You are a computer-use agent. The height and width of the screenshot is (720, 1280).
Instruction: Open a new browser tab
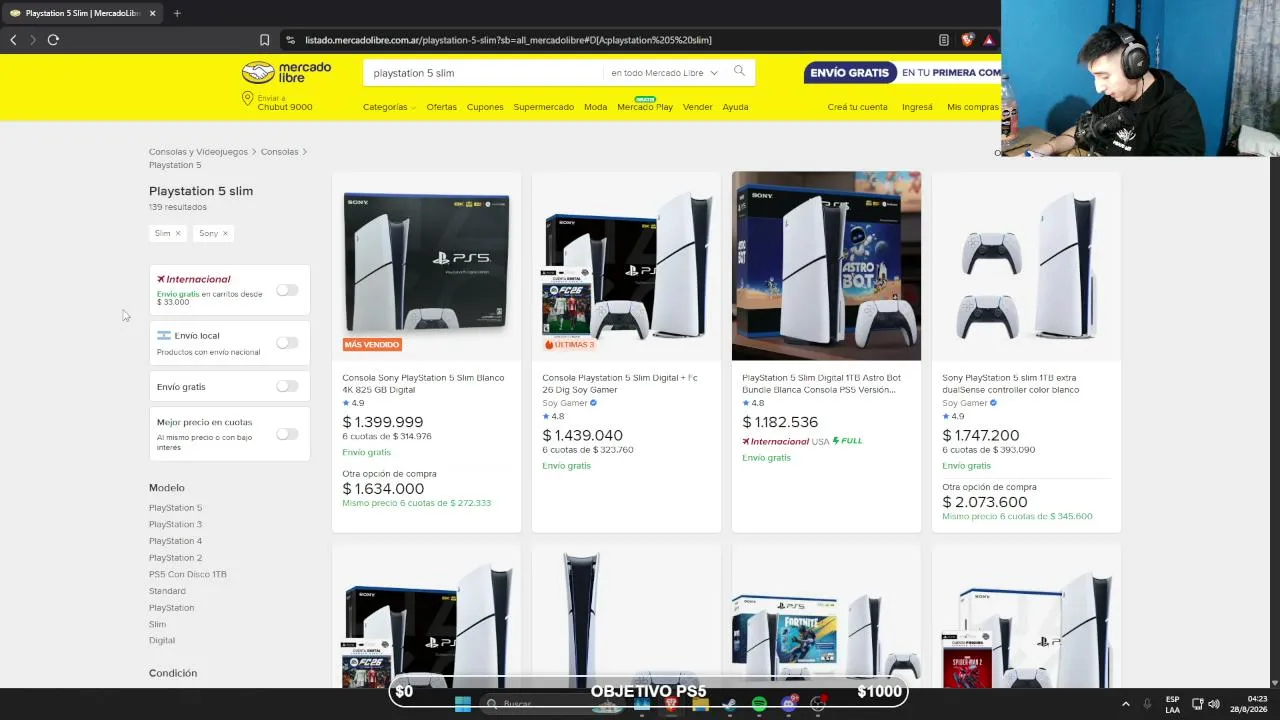[x=177, y=13]
